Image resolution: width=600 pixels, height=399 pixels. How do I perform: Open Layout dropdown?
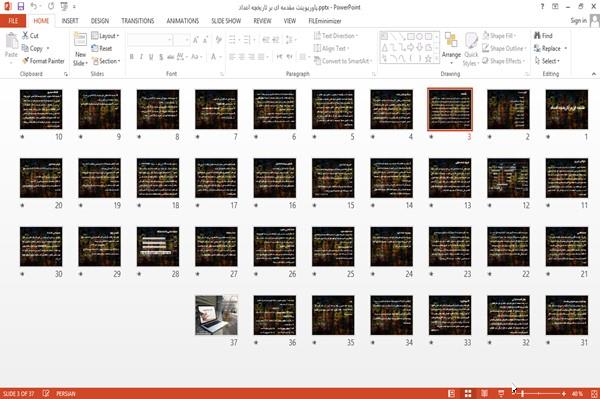tap(105, 36)
